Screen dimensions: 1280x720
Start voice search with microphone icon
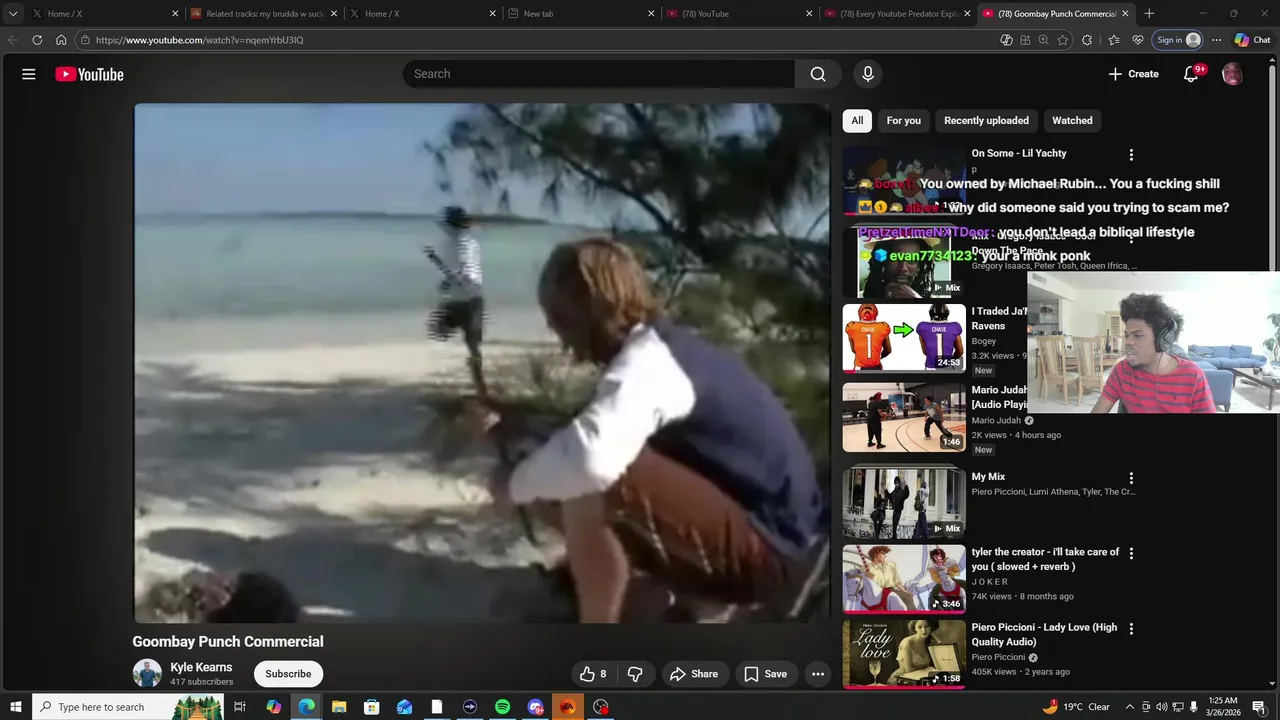868,74
